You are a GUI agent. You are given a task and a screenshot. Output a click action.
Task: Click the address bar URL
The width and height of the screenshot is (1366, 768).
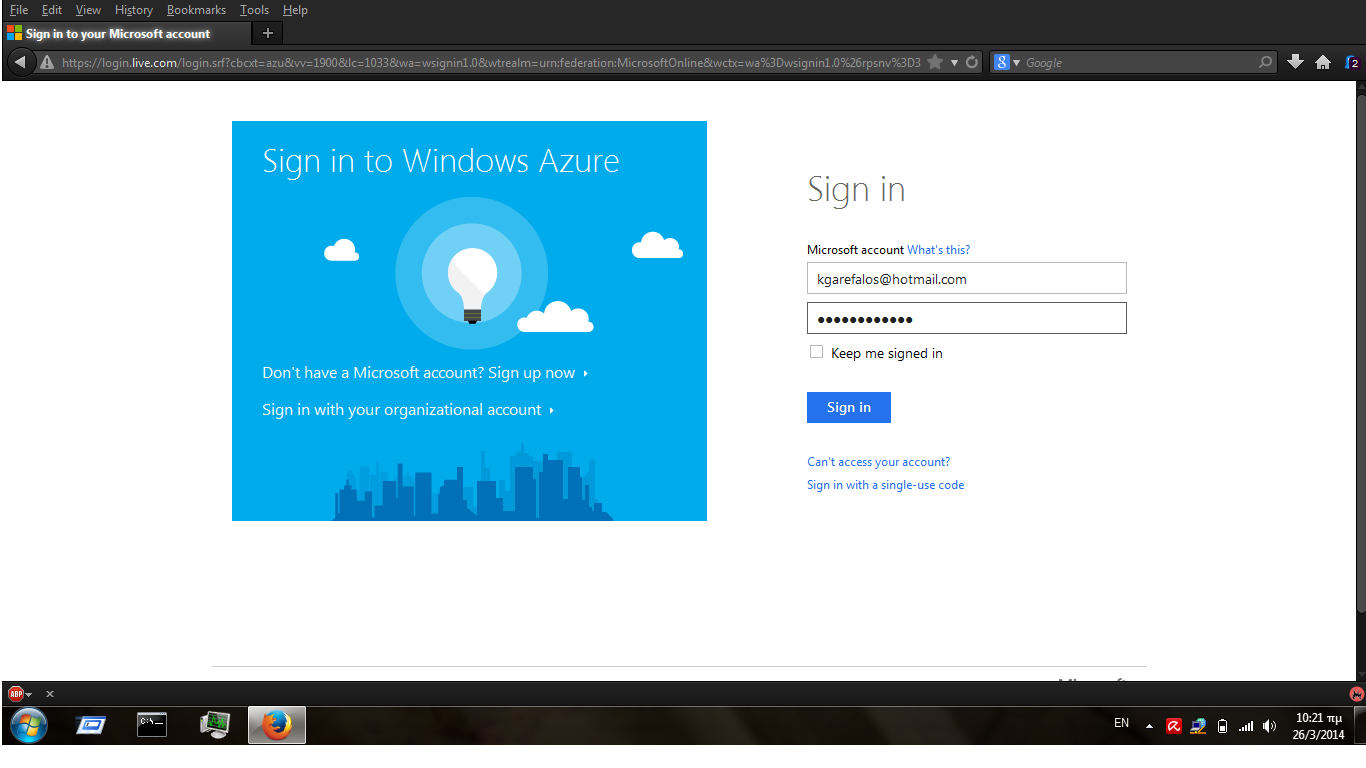point(490,63)
